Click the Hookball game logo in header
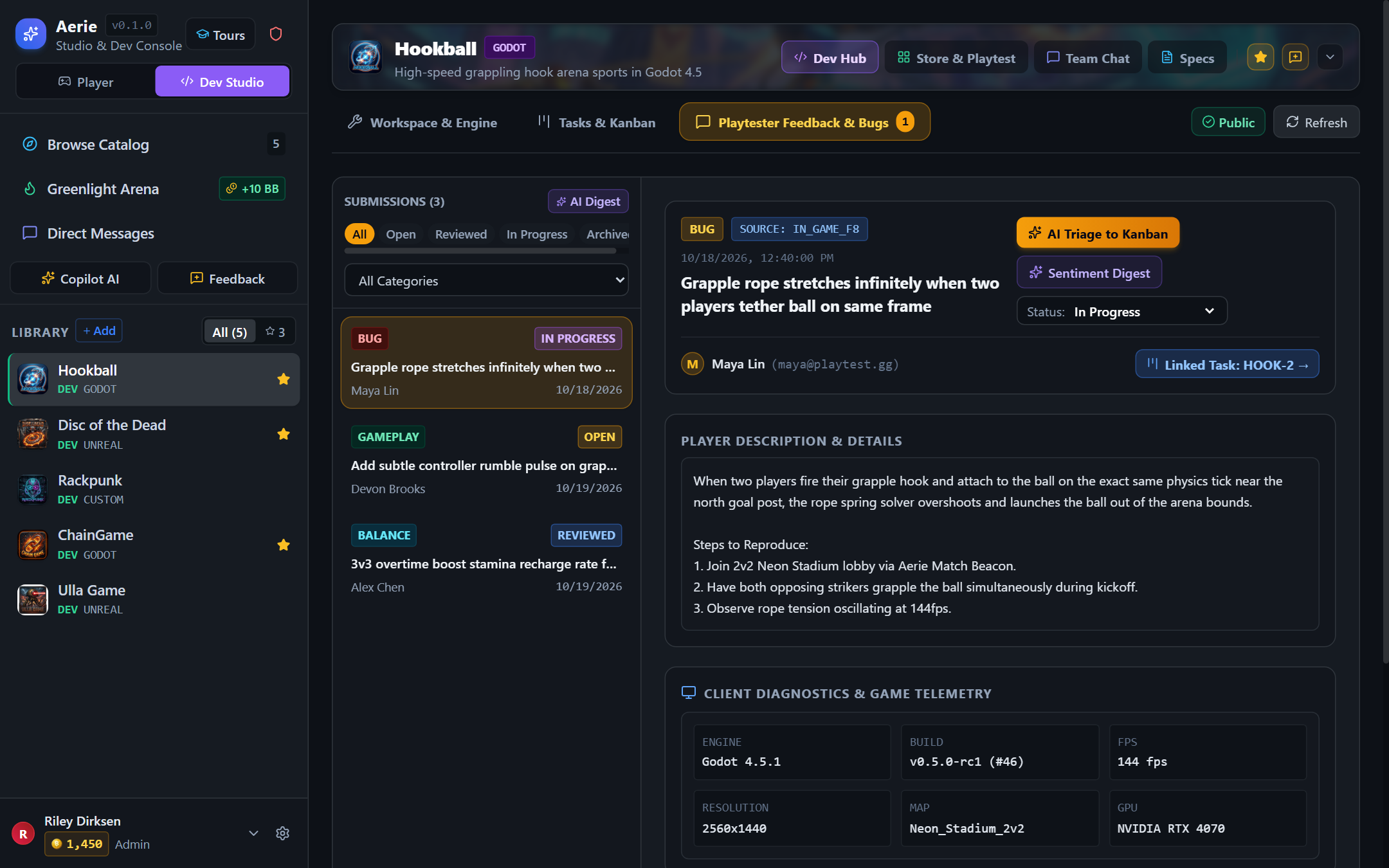The image size is (1389, 868). [365, 57]
